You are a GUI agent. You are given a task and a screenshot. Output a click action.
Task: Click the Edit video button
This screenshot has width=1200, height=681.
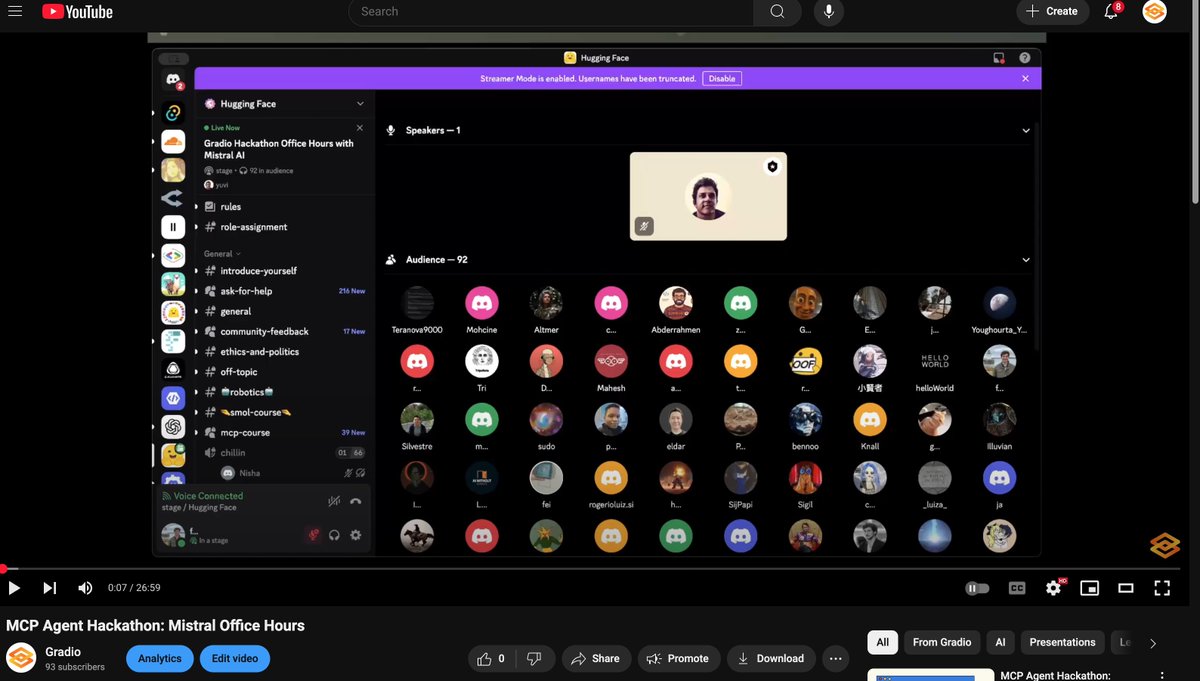(x=235, y=658)
